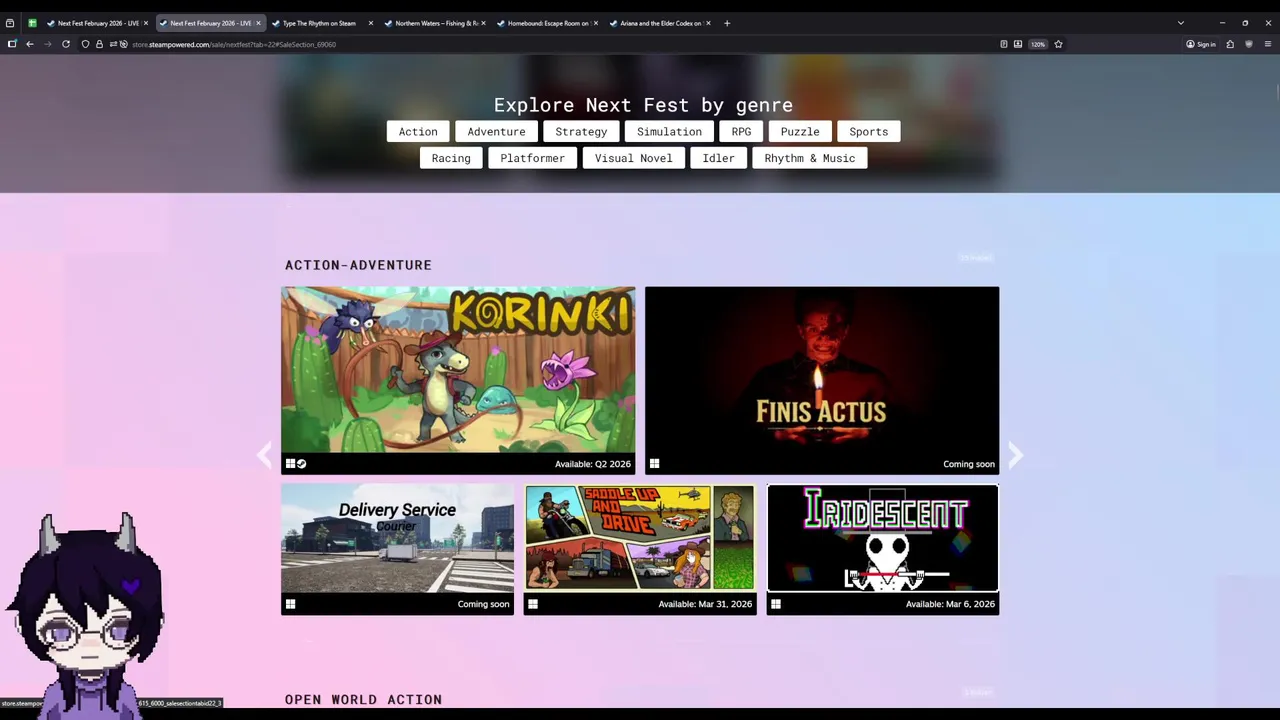Open the tab history button left of the tabs
Viewport: 1280px width, 720px height.
(x=10, y=23)
